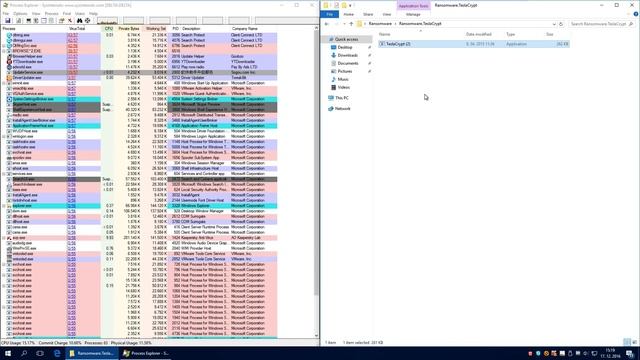Image resolution: width=640 pixels, height=360 pixels.
Task: Select the TeslaCrypt (2) application file
Action: pos(473,44)
